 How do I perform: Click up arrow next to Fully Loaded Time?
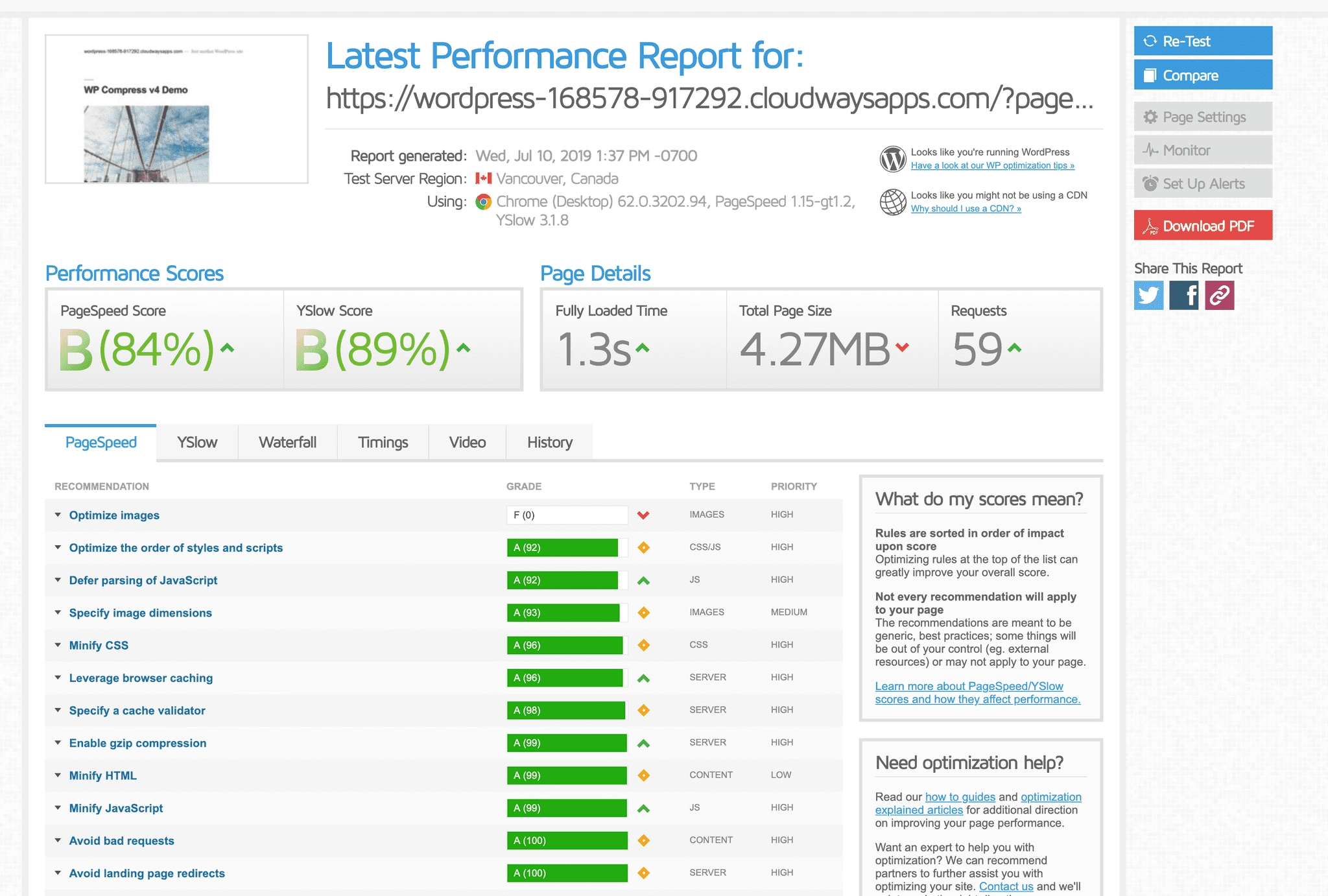642,348
